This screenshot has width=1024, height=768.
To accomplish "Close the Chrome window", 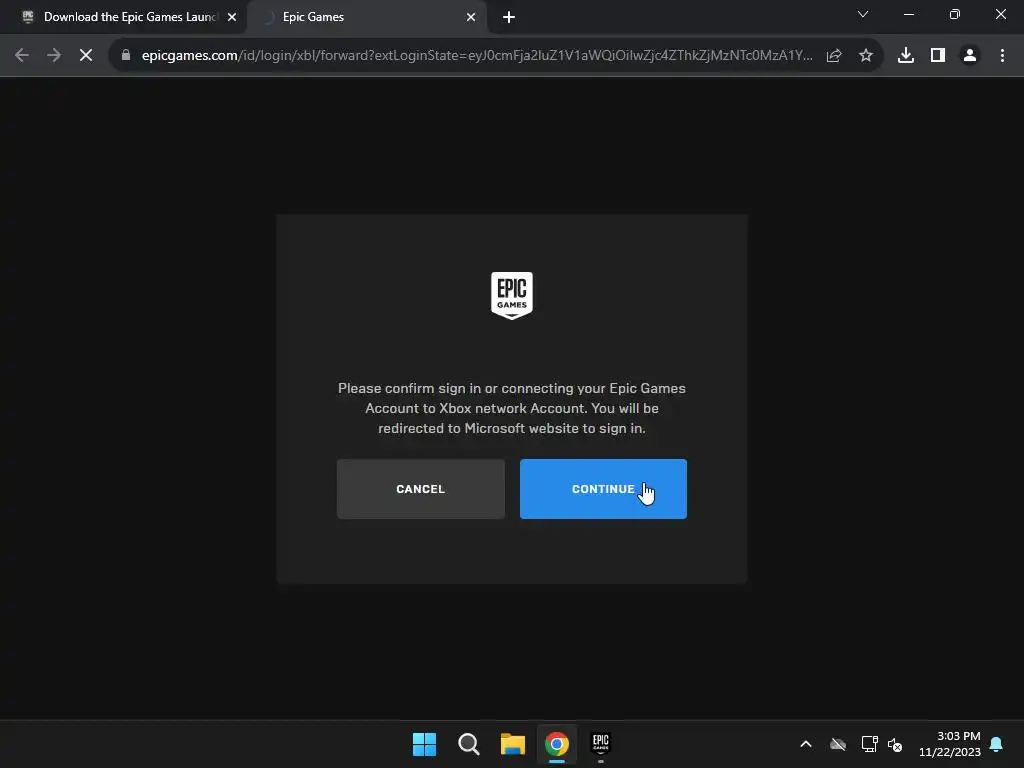I will 1000,14.
